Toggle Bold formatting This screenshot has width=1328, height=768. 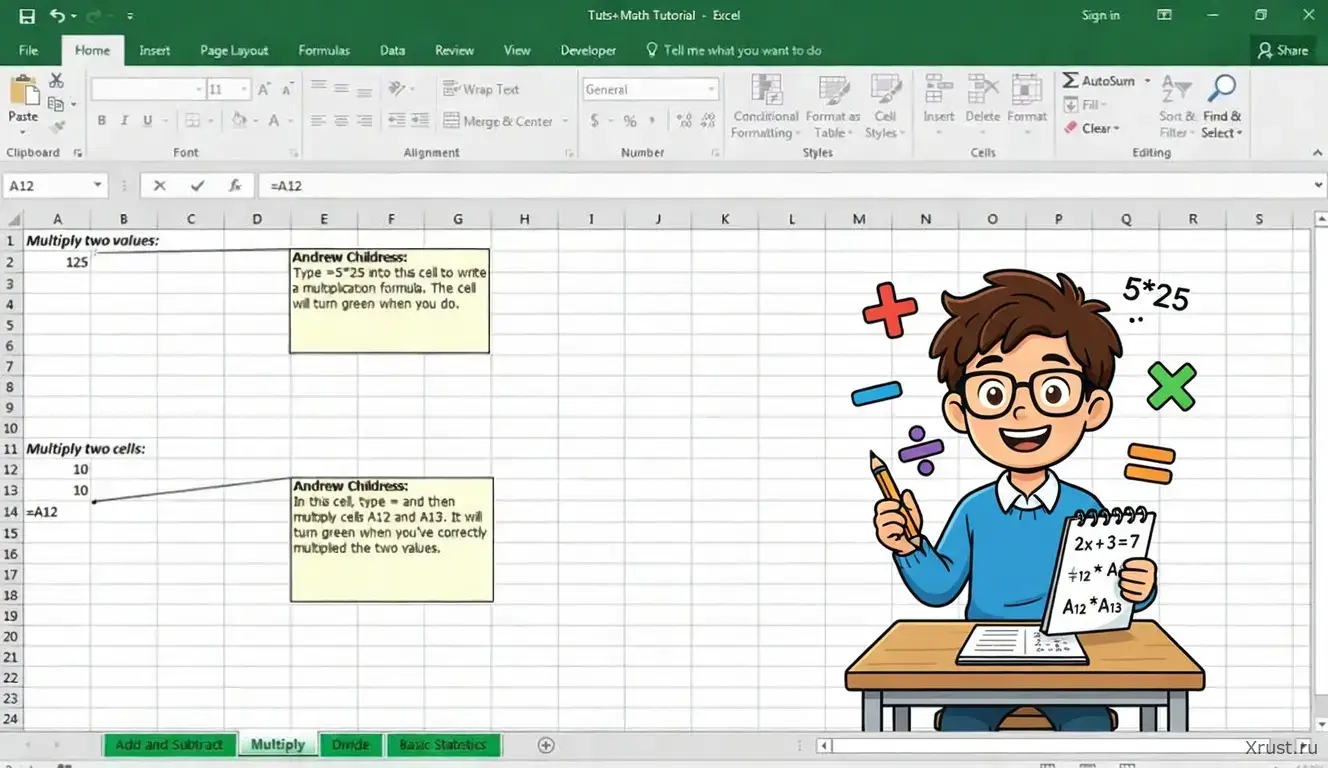pyautogui.click(x=101, y=121)
